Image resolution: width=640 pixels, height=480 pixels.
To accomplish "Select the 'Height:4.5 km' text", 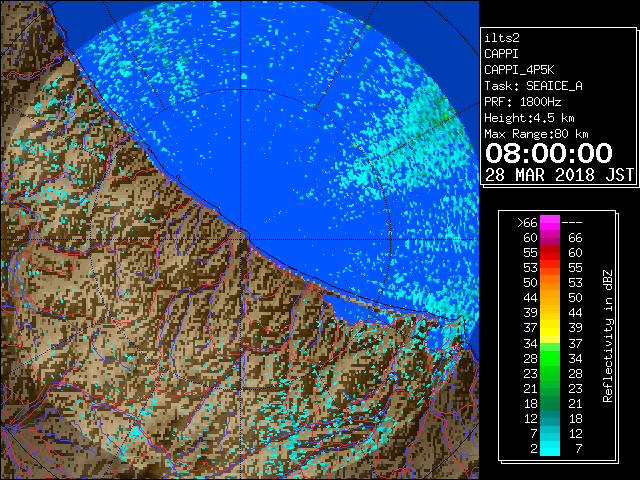I will pos(529,118).
